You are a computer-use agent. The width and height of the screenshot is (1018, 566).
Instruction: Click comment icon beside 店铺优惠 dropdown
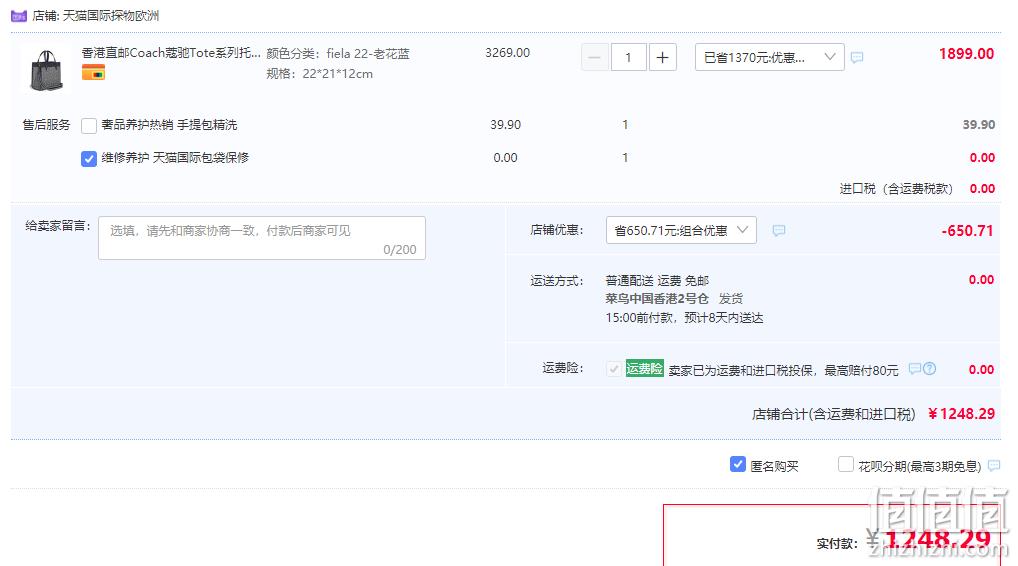[x=779, y=230]
